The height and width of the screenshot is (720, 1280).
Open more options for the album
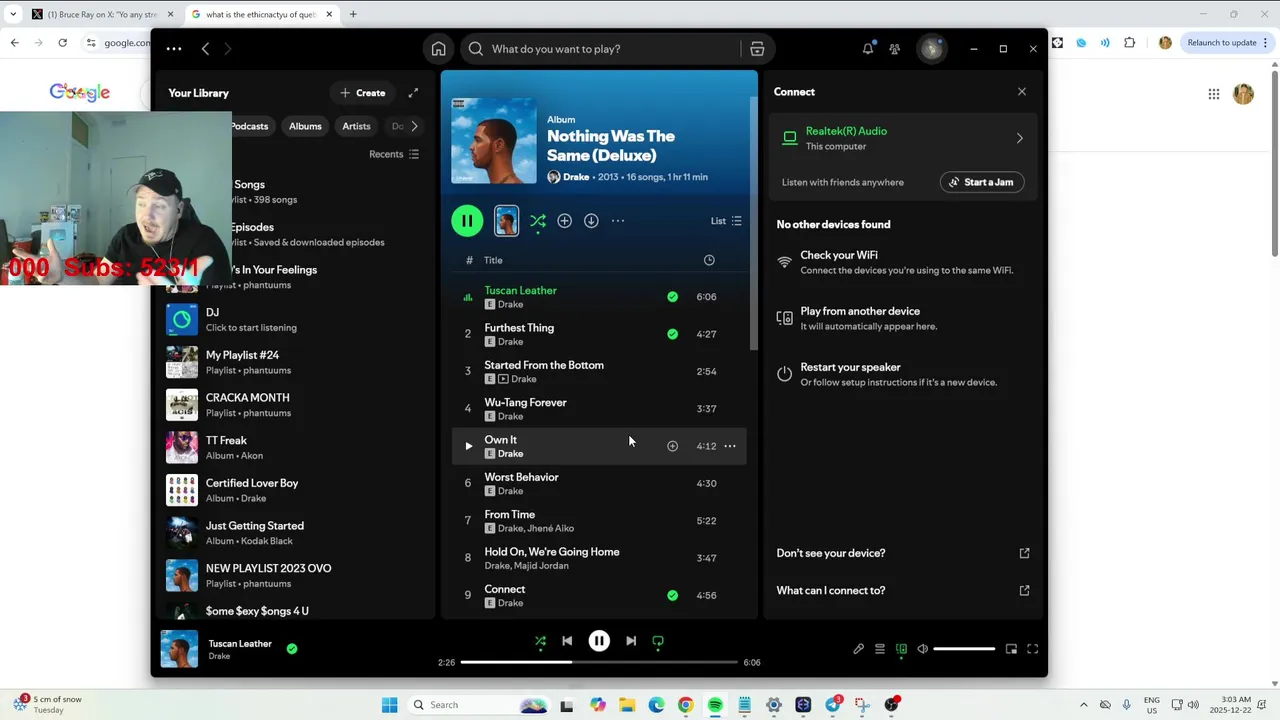tap(618, 221)
